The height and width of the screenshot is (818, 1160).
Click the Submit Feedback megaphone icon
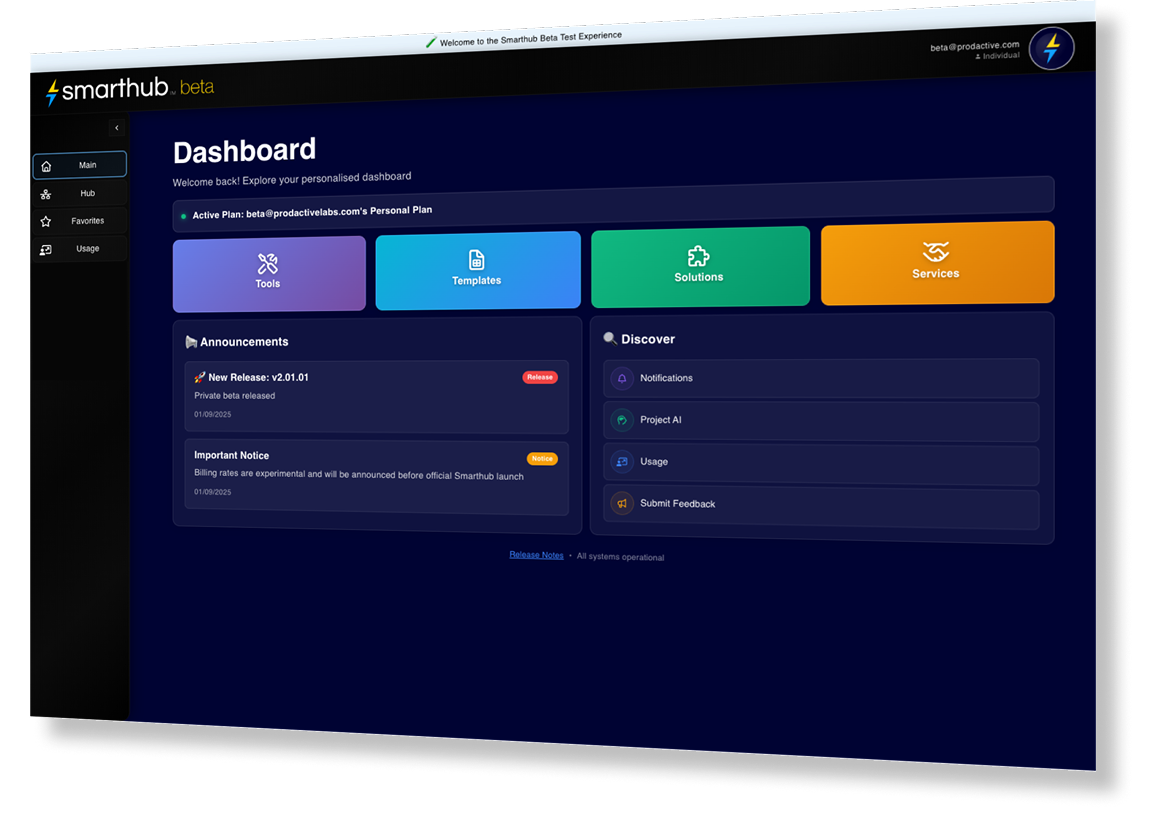621,503
